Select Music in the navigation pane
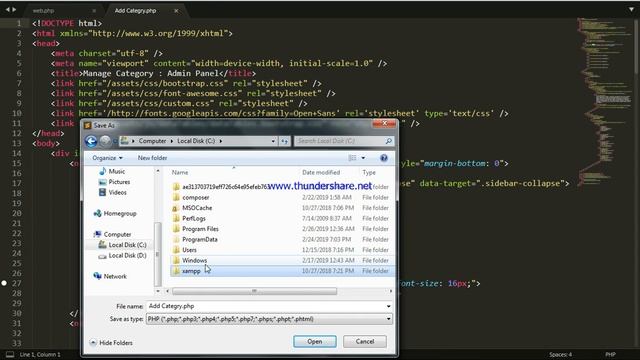Image resolution: width=640 pixels, height=360 pixels. click(117, 171)
